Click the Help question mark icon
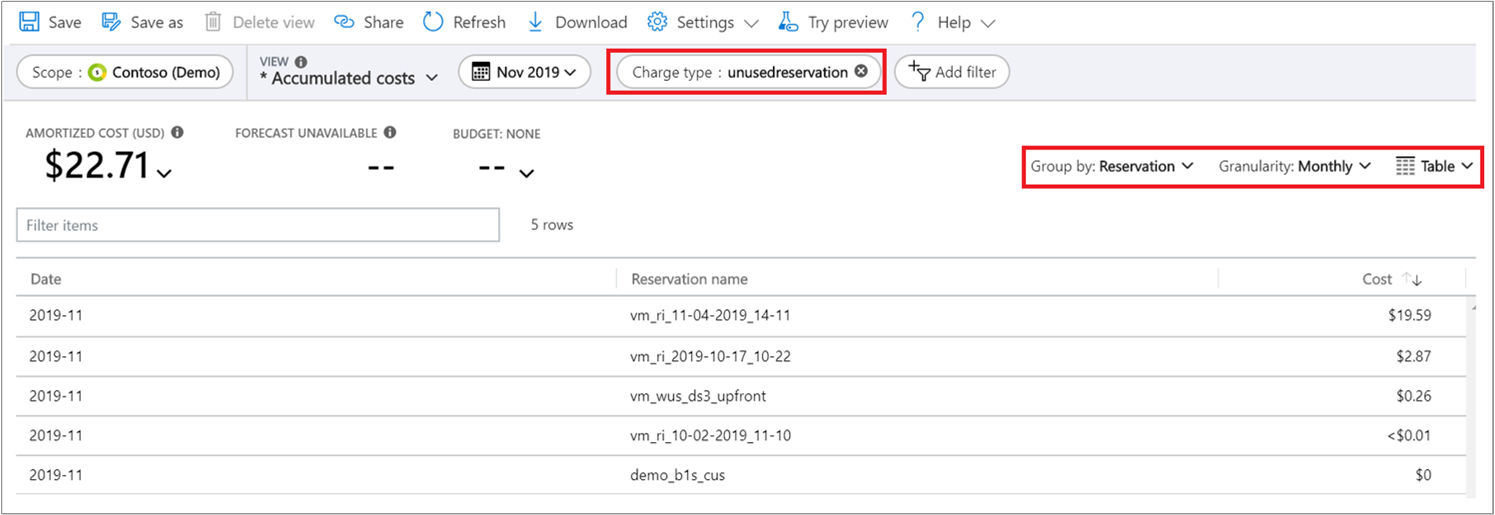The height and width of the screenshot is (515, 1495). (918, 22)
